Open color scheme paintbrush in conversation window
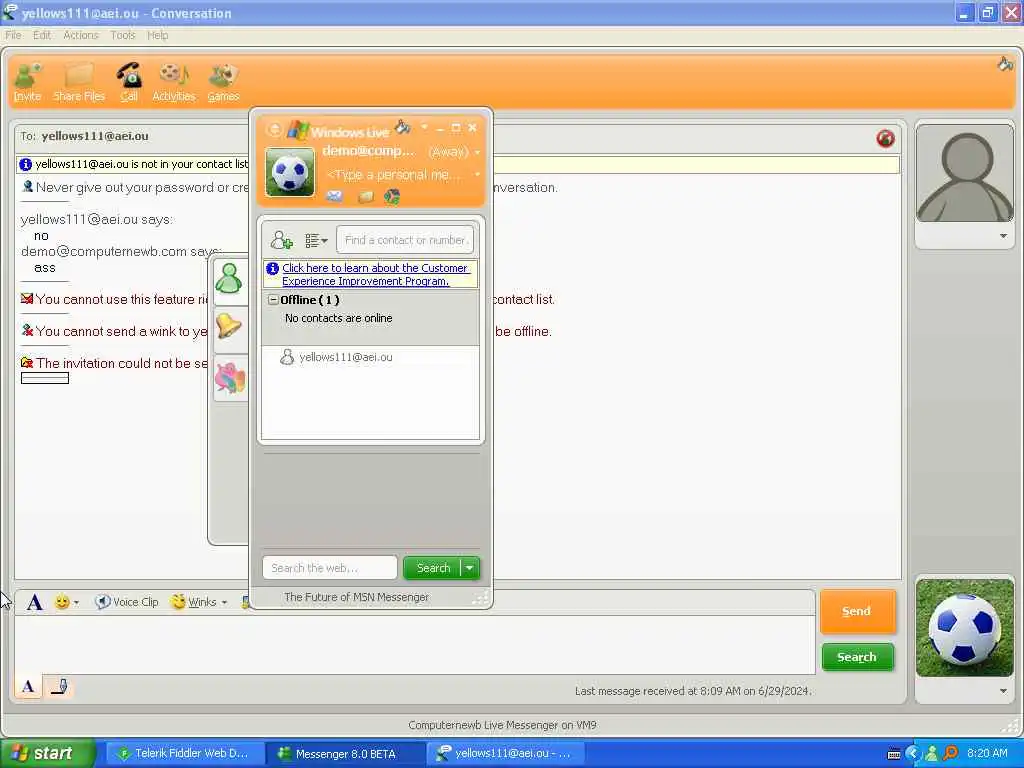The width and height of the screenshot is (1024, 768). coord(1005,64)
